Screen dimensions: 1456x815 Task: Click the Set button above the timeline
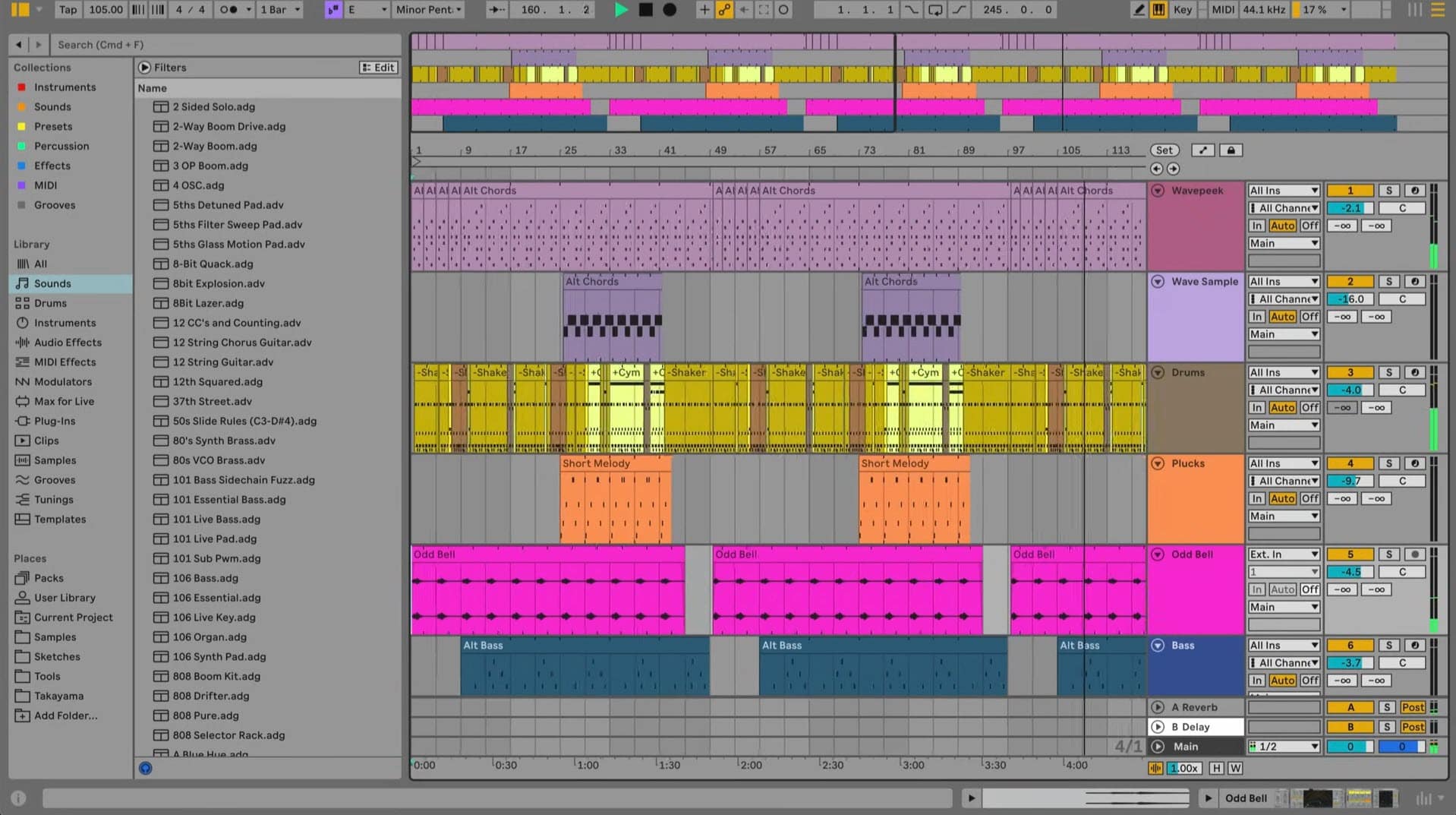[1164, 150]
